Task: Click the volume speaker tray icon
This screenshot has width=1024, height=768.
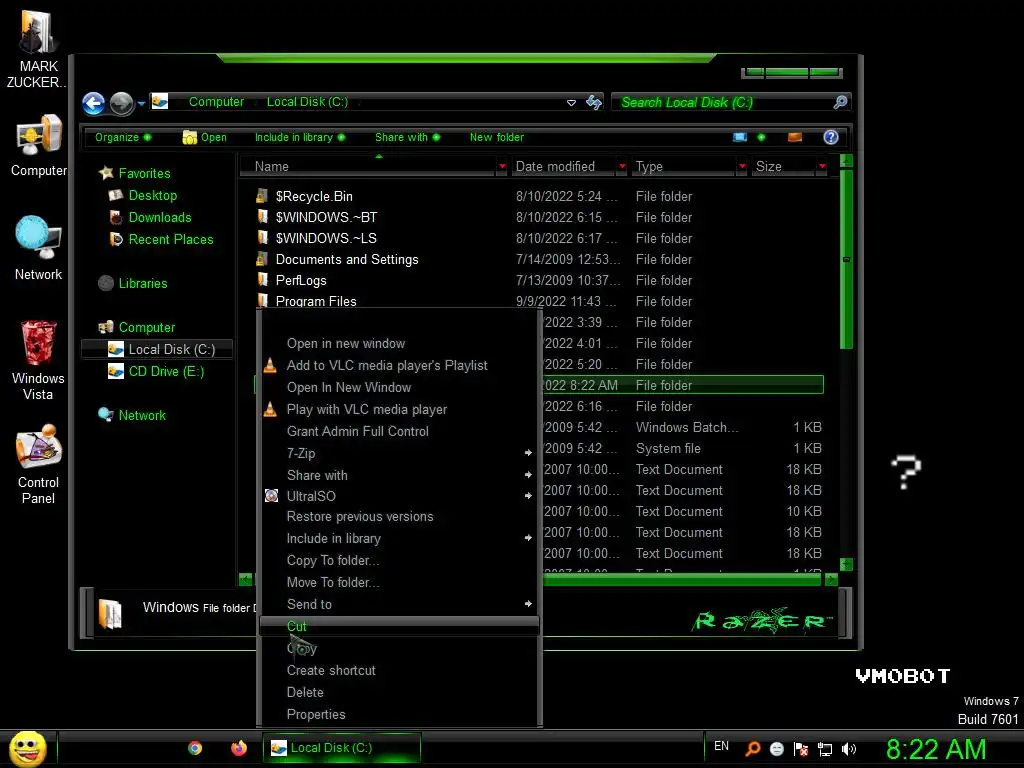Action: [849, 749]
